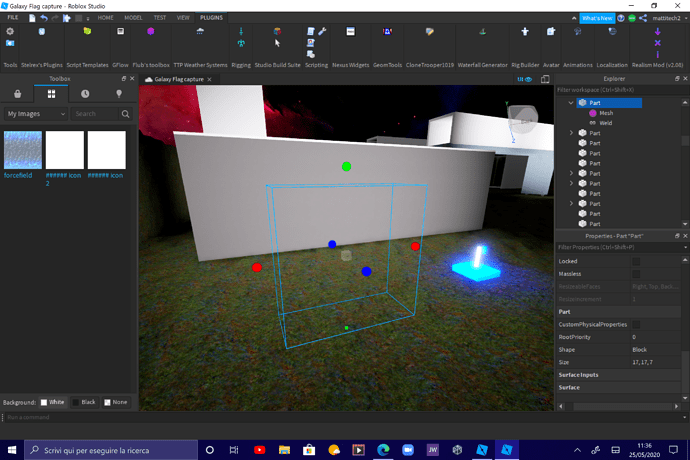Click the Windows Start button
Image resolution: width=690 pixels, height=460 pixels.
point(12,450)
